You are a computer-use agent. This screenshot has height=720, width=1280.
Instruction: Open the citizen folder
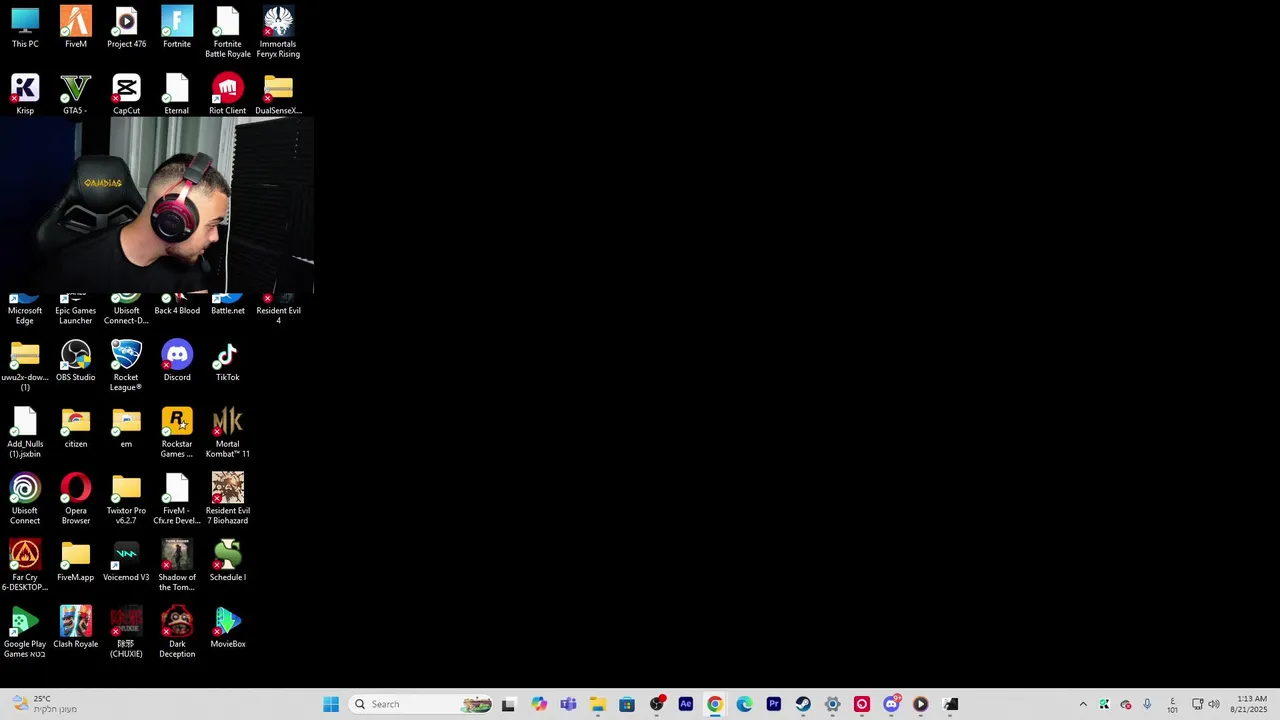pyautogui.click(x=76, y=428)
